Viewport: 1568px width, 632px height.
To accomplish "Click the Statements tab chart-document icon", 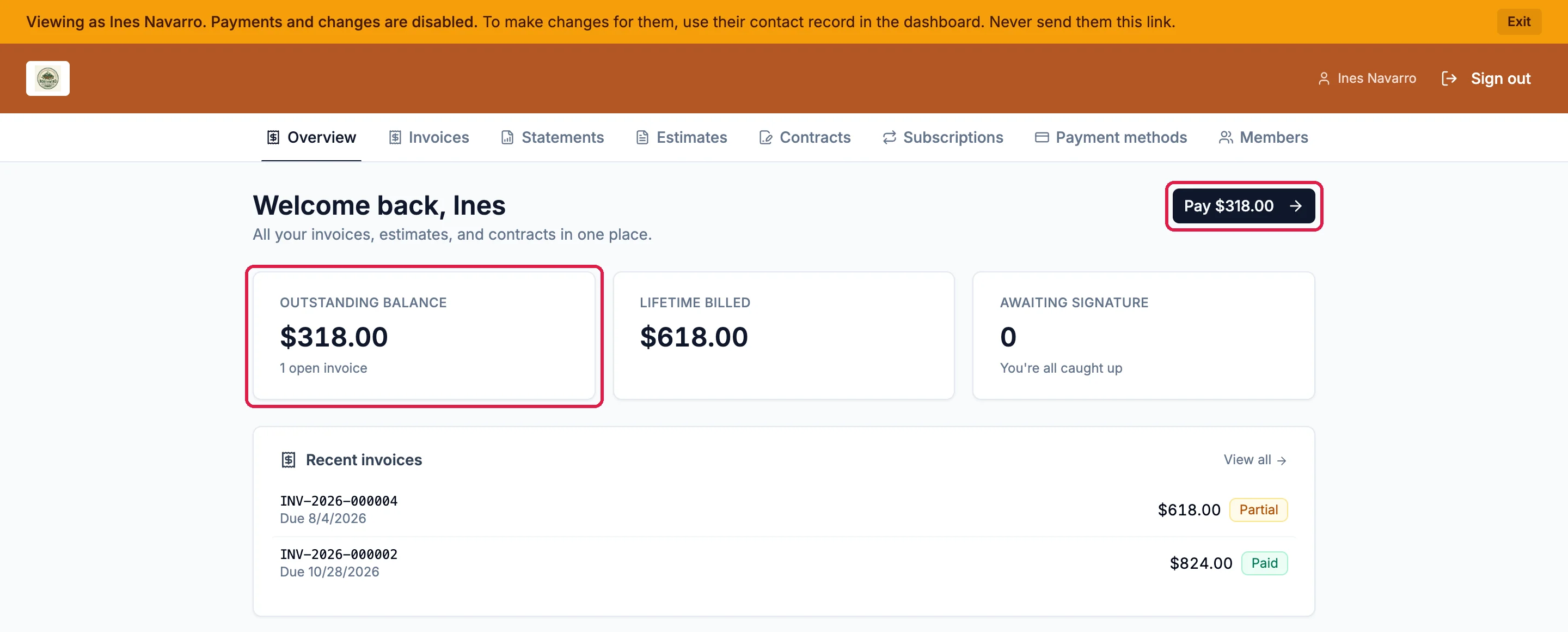I will 507,138.
